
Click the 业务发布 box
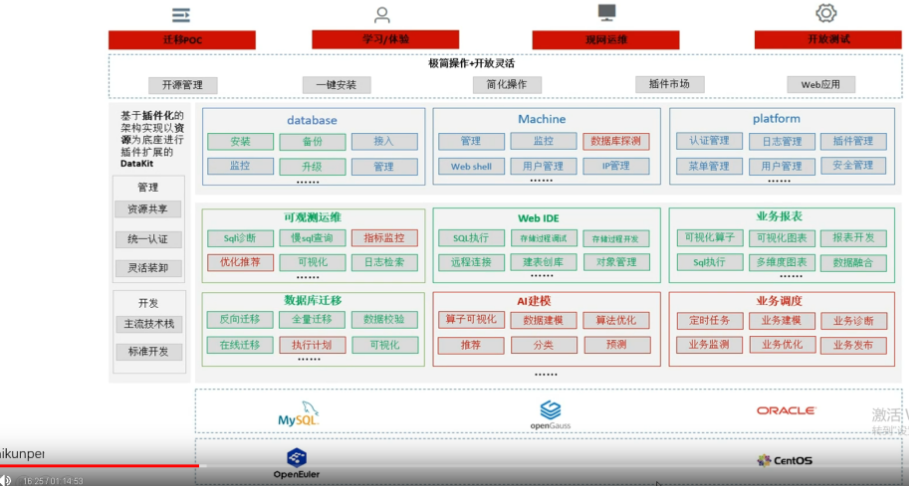(x=853, y=346)
